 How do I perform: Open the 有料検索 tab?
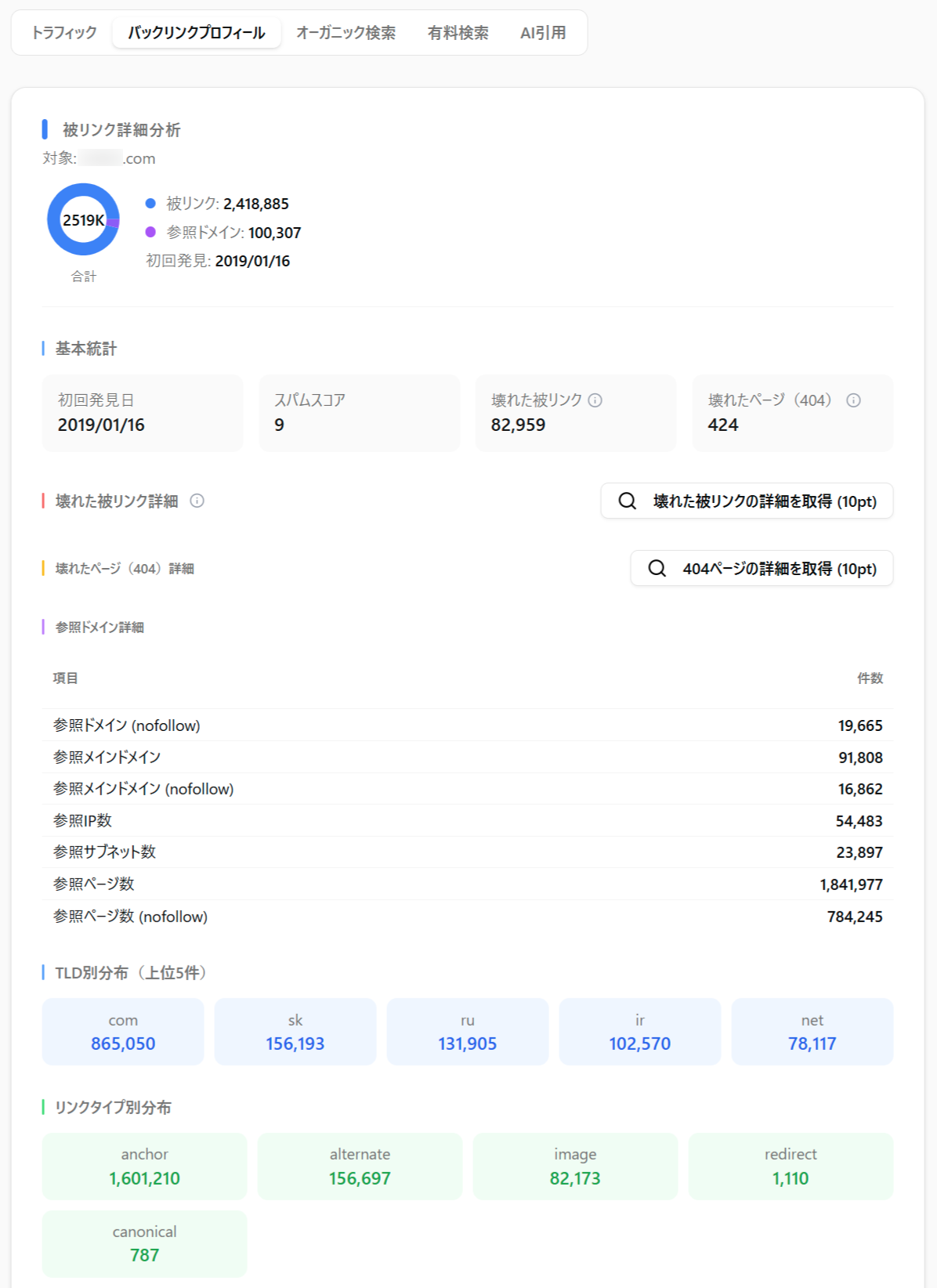(x=458, y=33)
